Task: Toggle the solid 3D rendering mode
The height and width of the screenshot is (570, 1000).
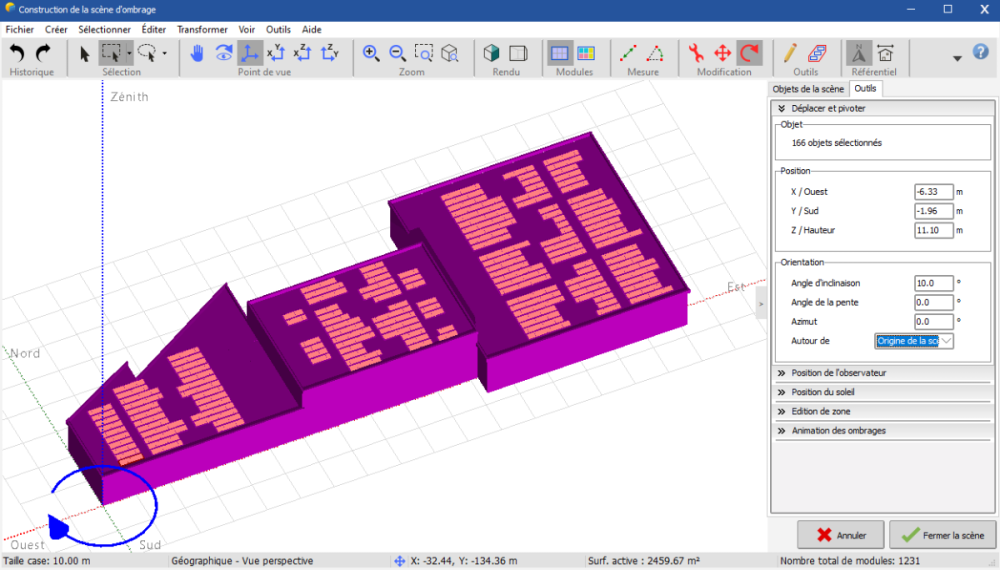Action: tap(491, 53)
